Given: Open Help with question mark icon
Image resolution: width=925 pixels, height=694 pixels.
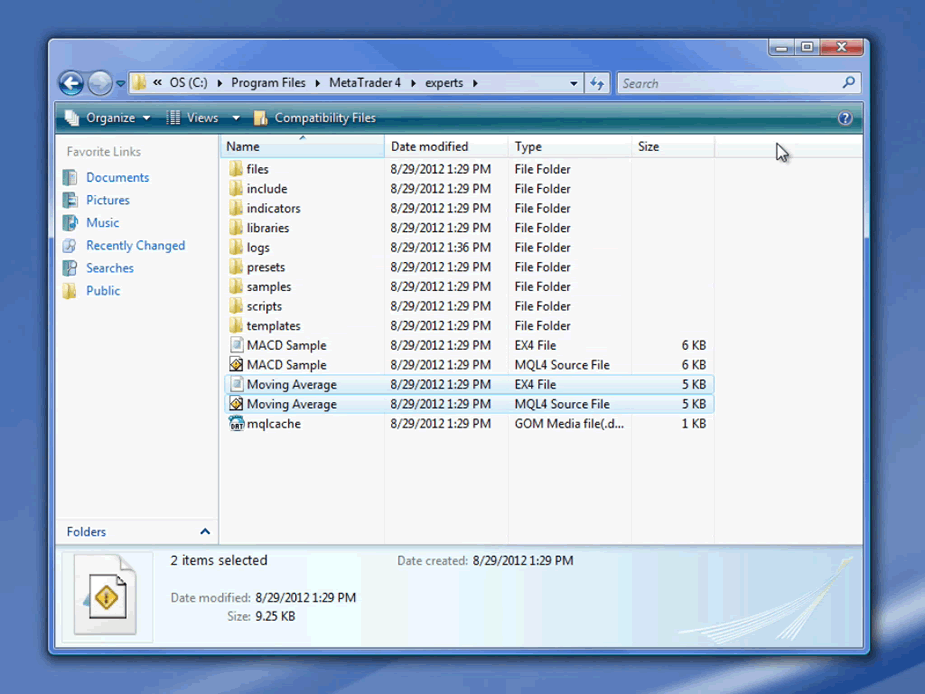Looking at the screenshot, I should 845,118.
